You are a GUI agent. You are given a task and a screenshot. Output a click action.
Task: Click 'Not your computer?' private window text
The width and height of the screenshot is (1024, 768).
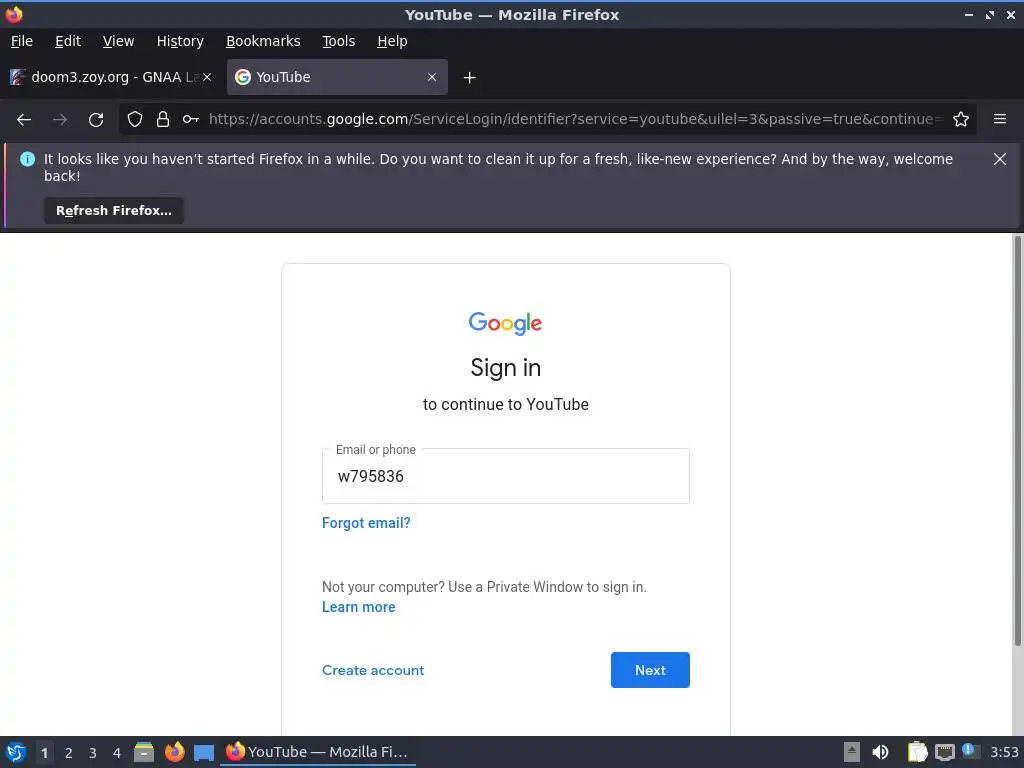[x=484, y=587]
